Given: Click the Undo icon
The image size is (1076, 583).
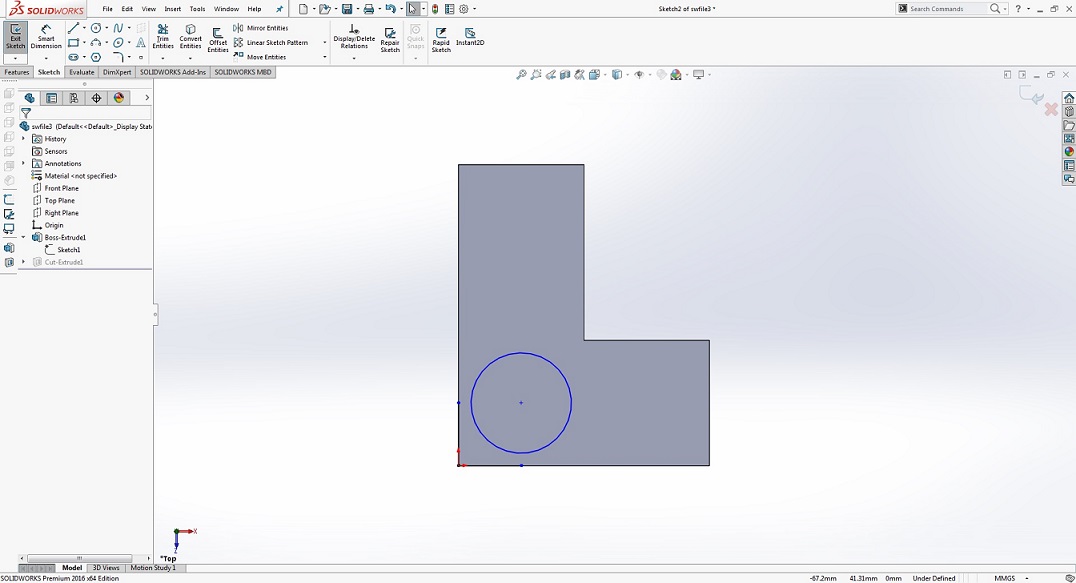Looking at the screenshot, I should click(x=390, y=9).
